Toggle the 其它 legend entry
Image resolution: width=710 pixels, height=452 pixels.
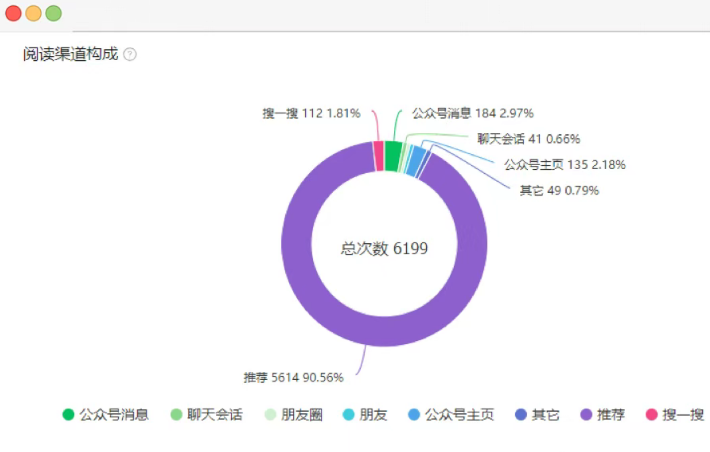(537, 414)
